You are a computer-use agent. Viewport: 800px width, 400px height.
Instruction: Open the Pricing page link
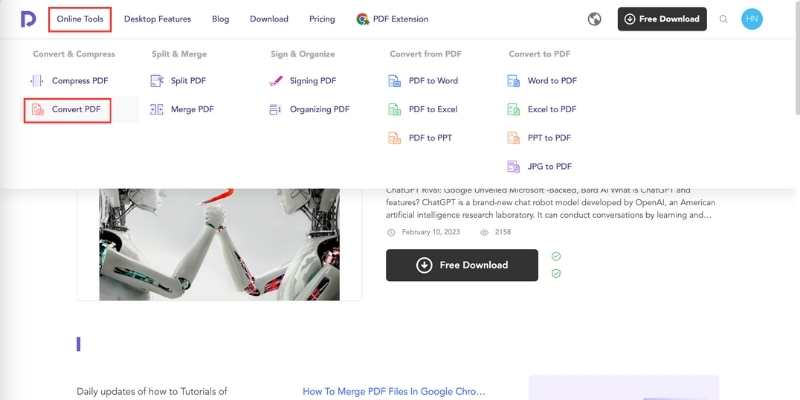[x=322, y=19]
